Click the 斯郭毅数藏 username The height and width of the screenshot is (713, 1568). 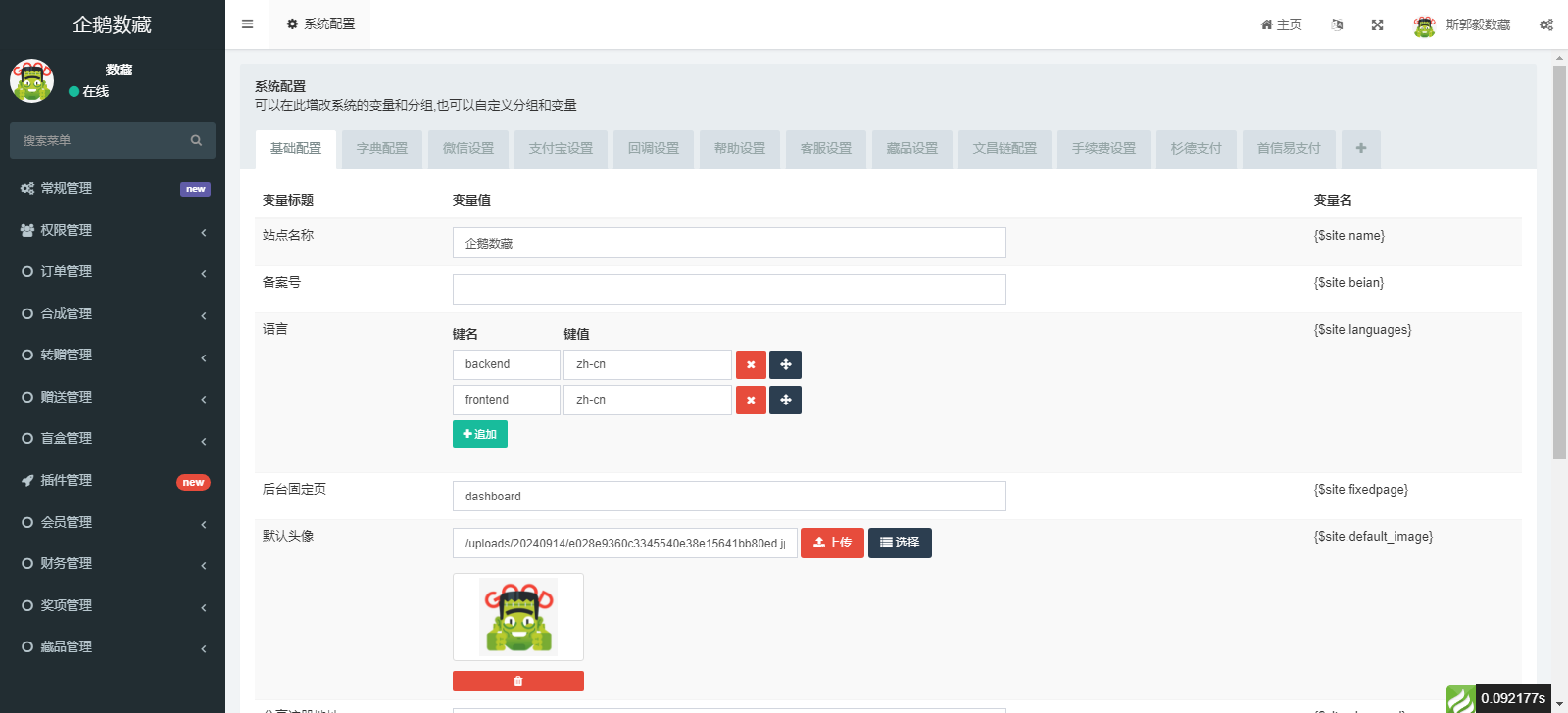1478,24
